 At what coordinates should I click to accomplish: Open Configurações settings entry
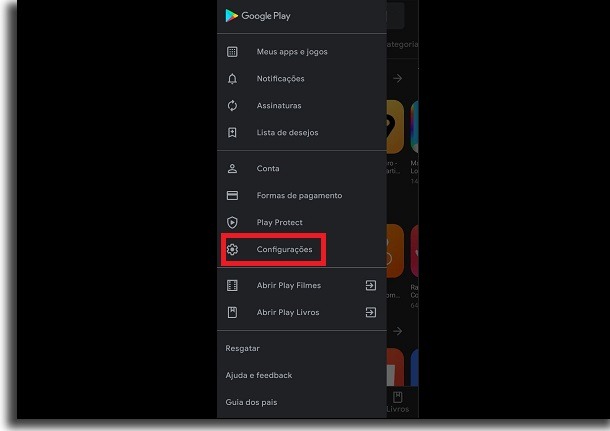pyautogui.click(x=284, y=249)
